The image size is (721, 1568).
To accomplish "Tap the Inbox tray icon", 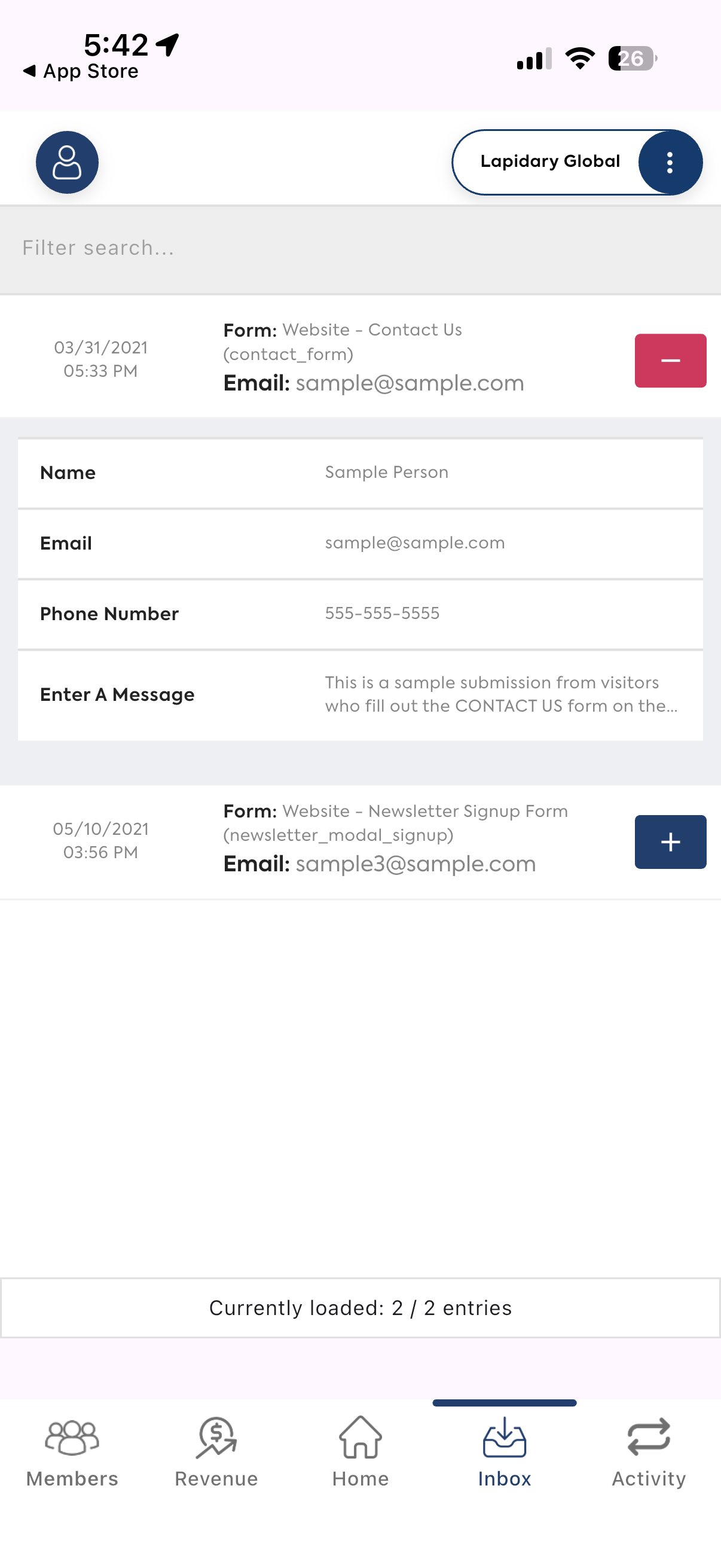I will pos(505,1437).
